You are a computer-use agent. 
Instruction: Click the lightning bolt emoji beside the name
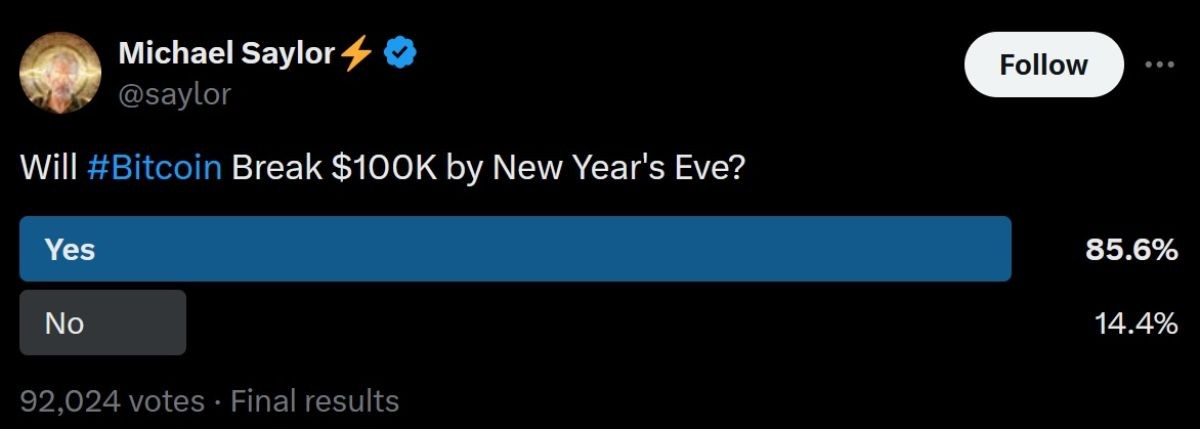point(357,54)
